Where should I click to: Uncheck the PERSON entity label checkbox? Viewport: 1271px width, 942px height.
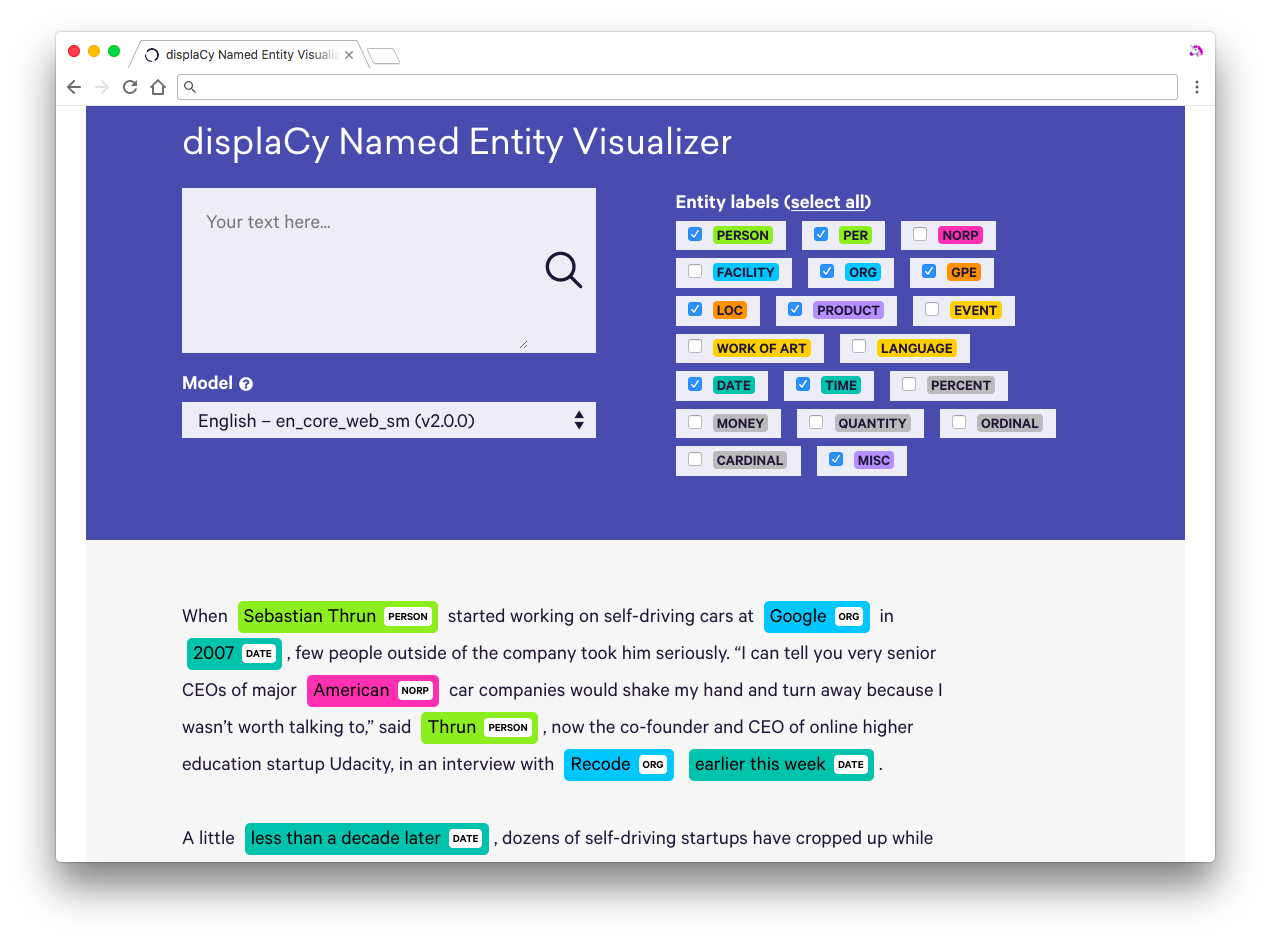(x=695, y=234)
